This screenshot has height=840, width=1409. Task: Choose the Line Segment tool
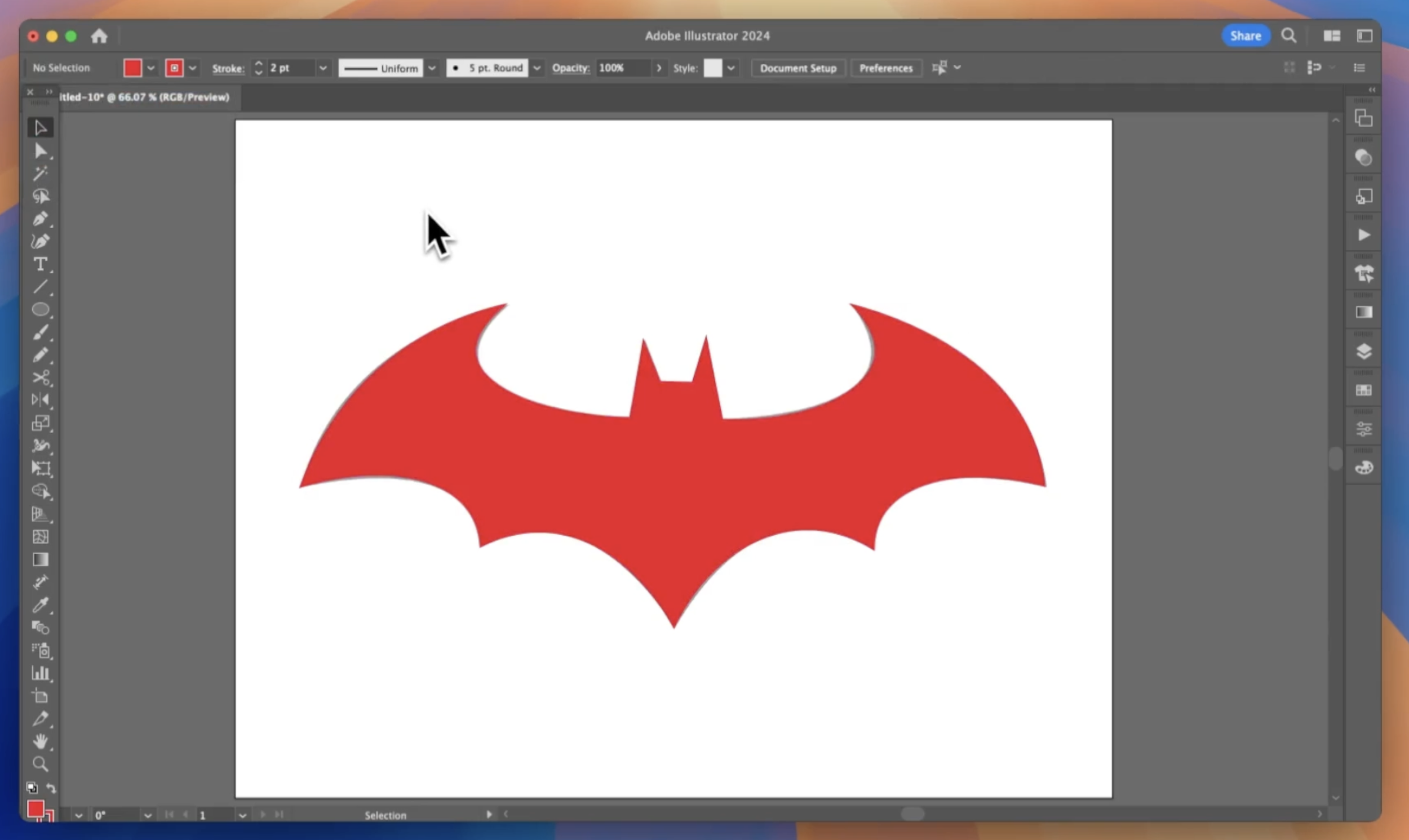pyautogui.click(x=40, y=287)
